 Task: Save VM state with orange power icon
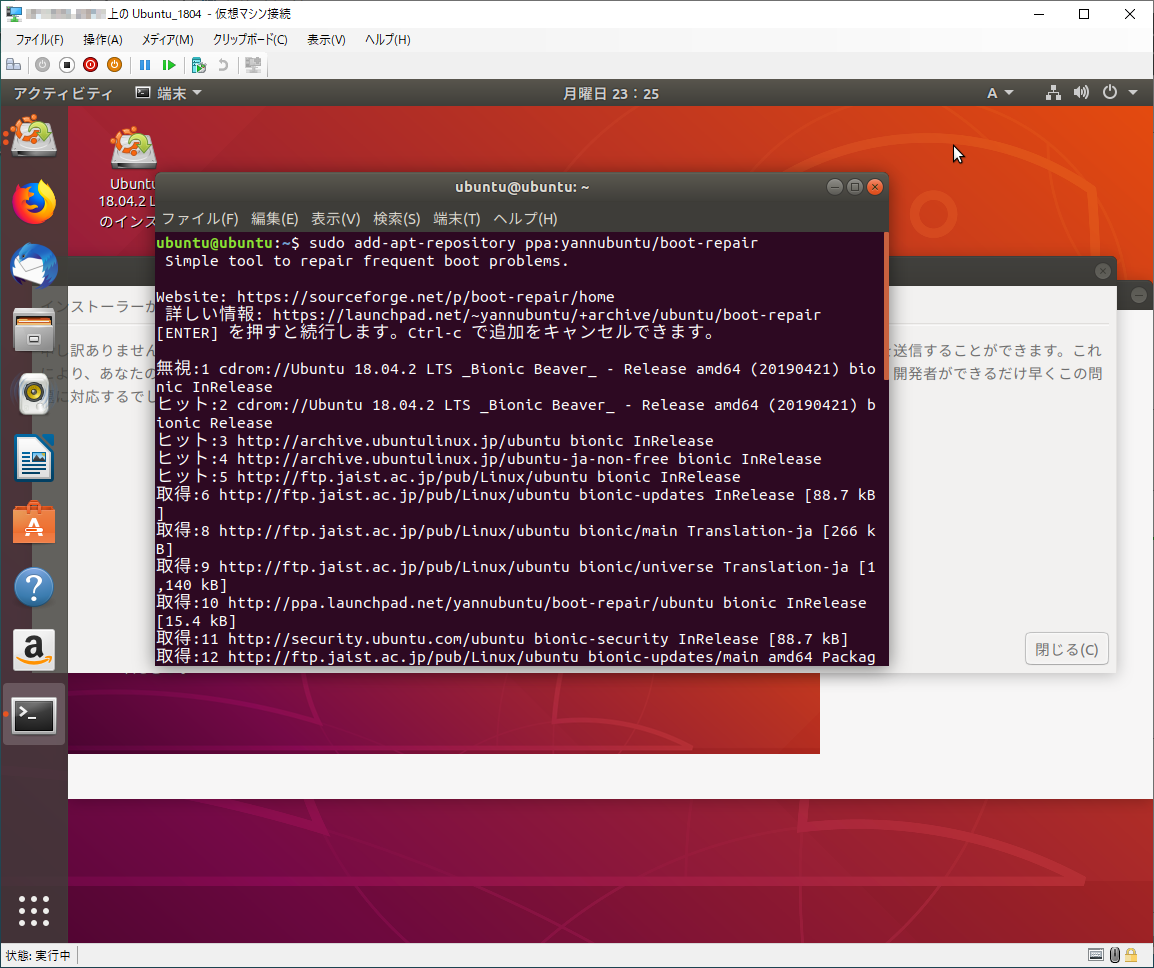point(114,65)
